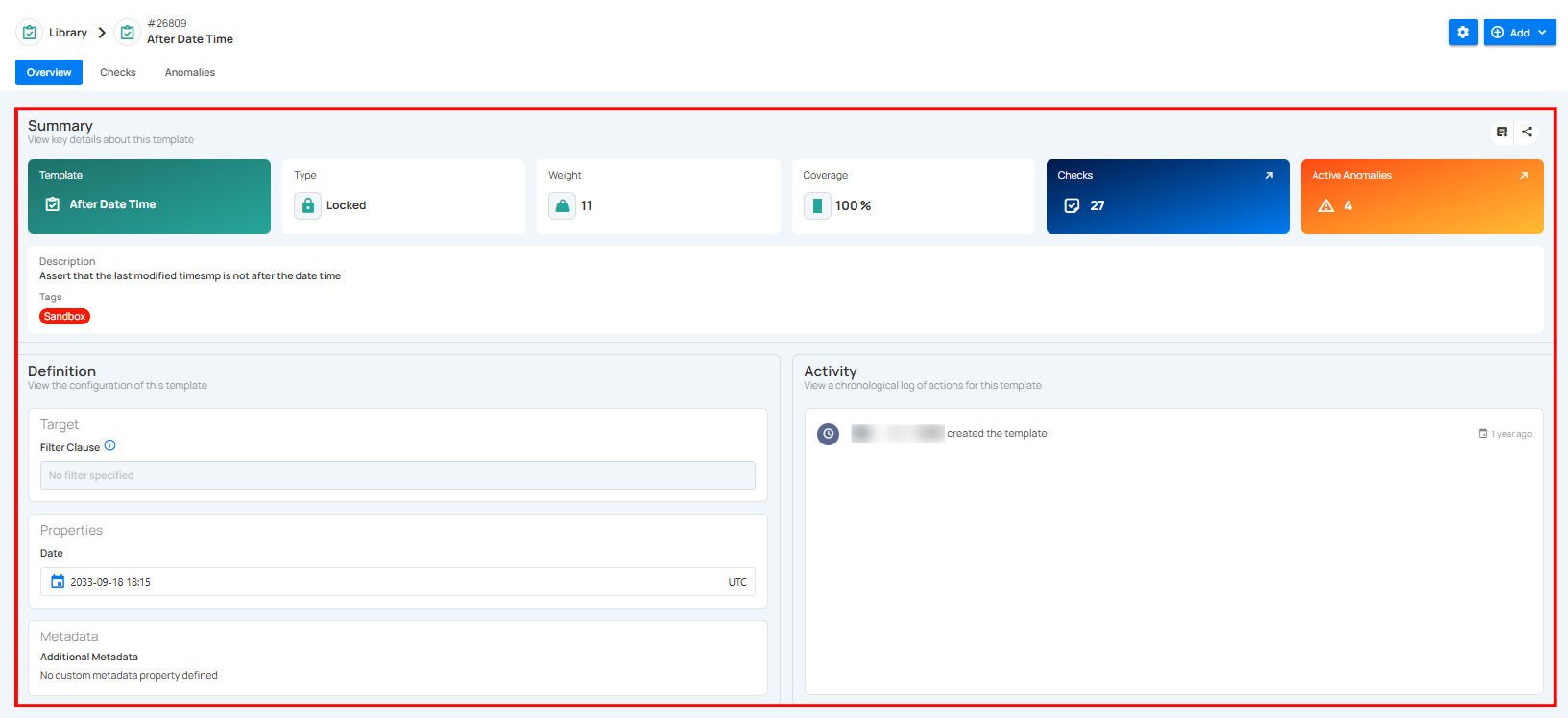
Task: Select the After Date Time template card
Action: 149,197
